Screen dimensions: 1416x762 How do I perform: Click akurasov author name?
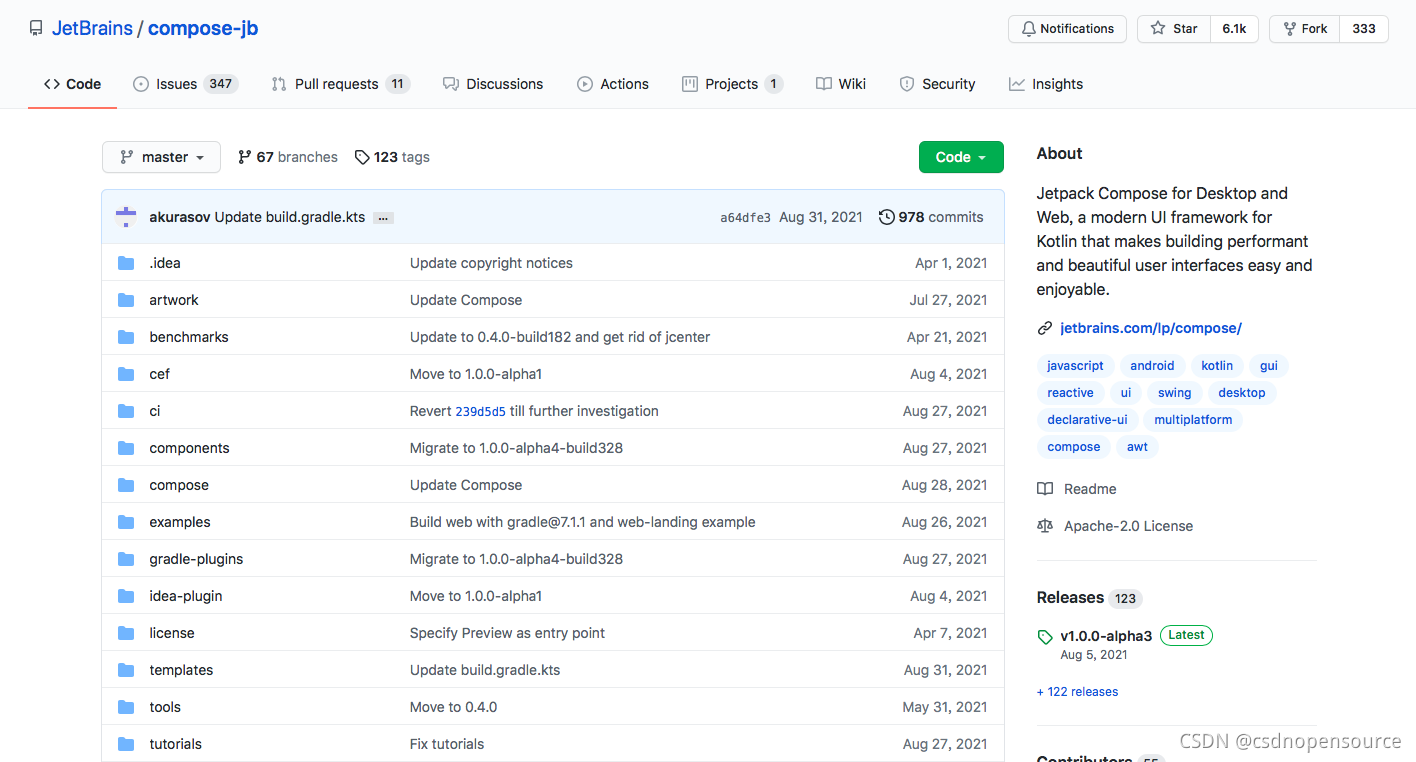pyautogui.click(x=180, y=217)
